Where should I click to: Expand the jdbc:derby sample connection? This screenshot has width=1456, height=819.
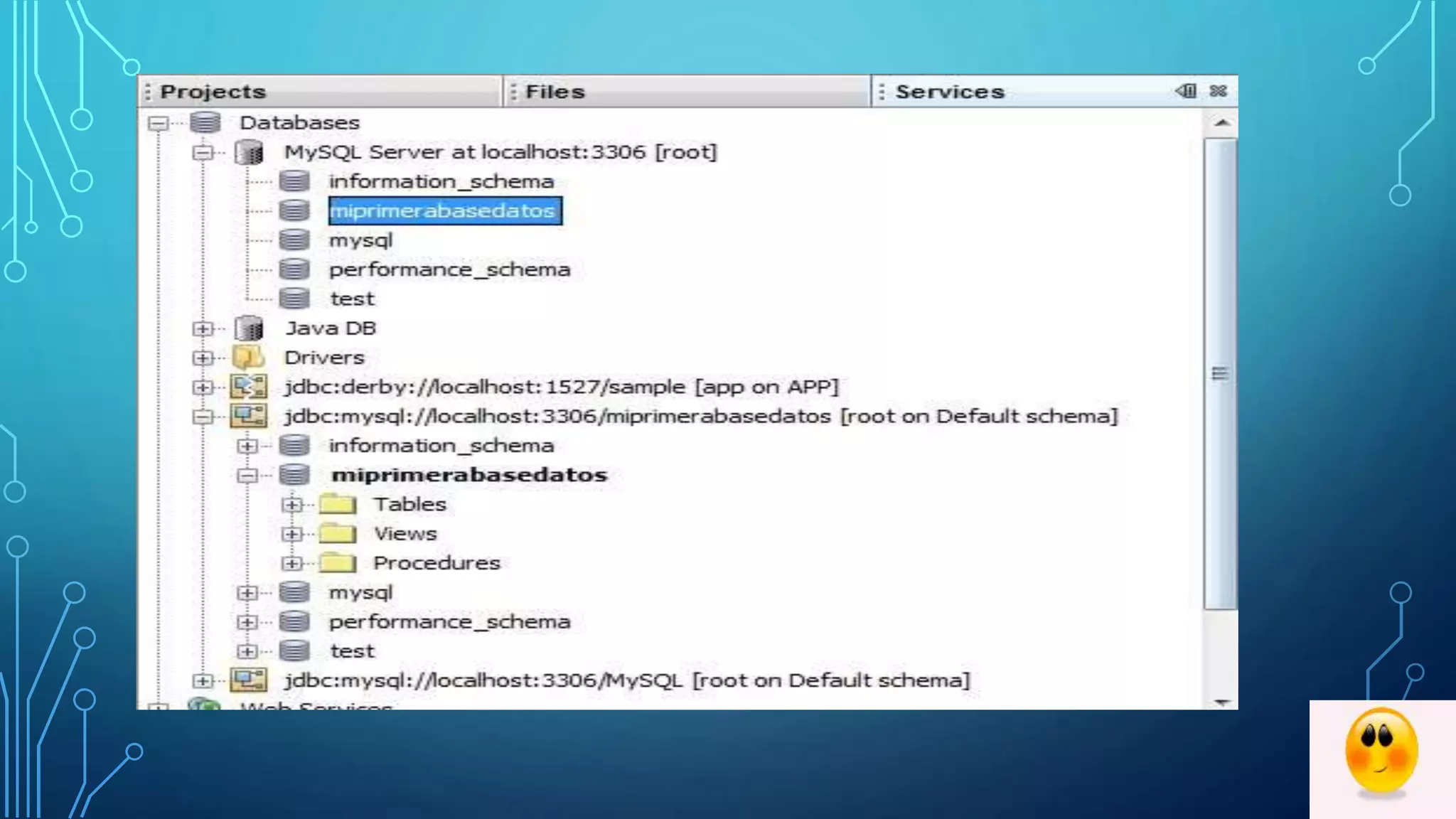(x=203, y=387)
